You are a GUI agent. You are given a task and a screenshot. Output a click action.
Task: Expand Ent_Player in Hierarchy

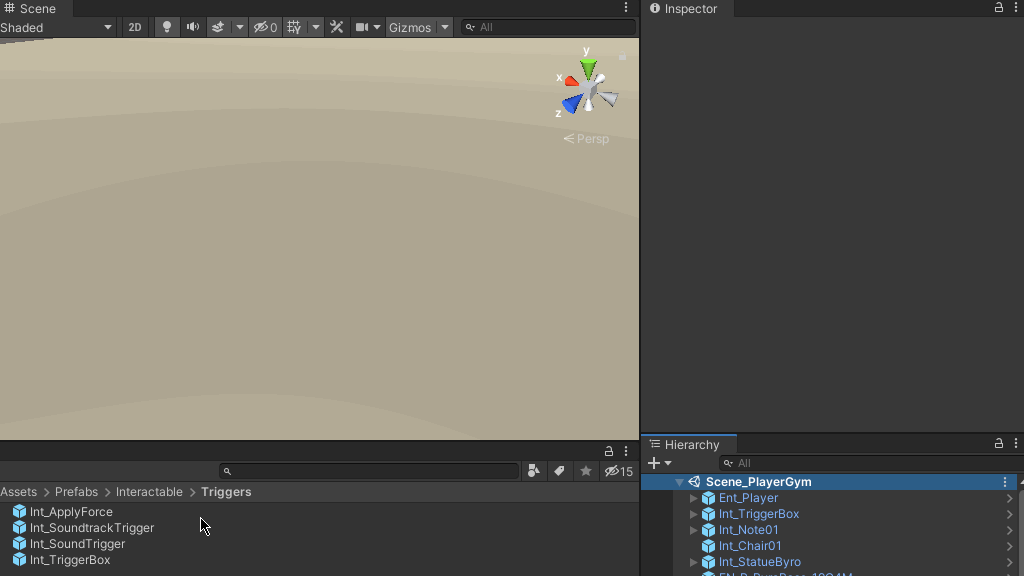(x=694, y=498)
